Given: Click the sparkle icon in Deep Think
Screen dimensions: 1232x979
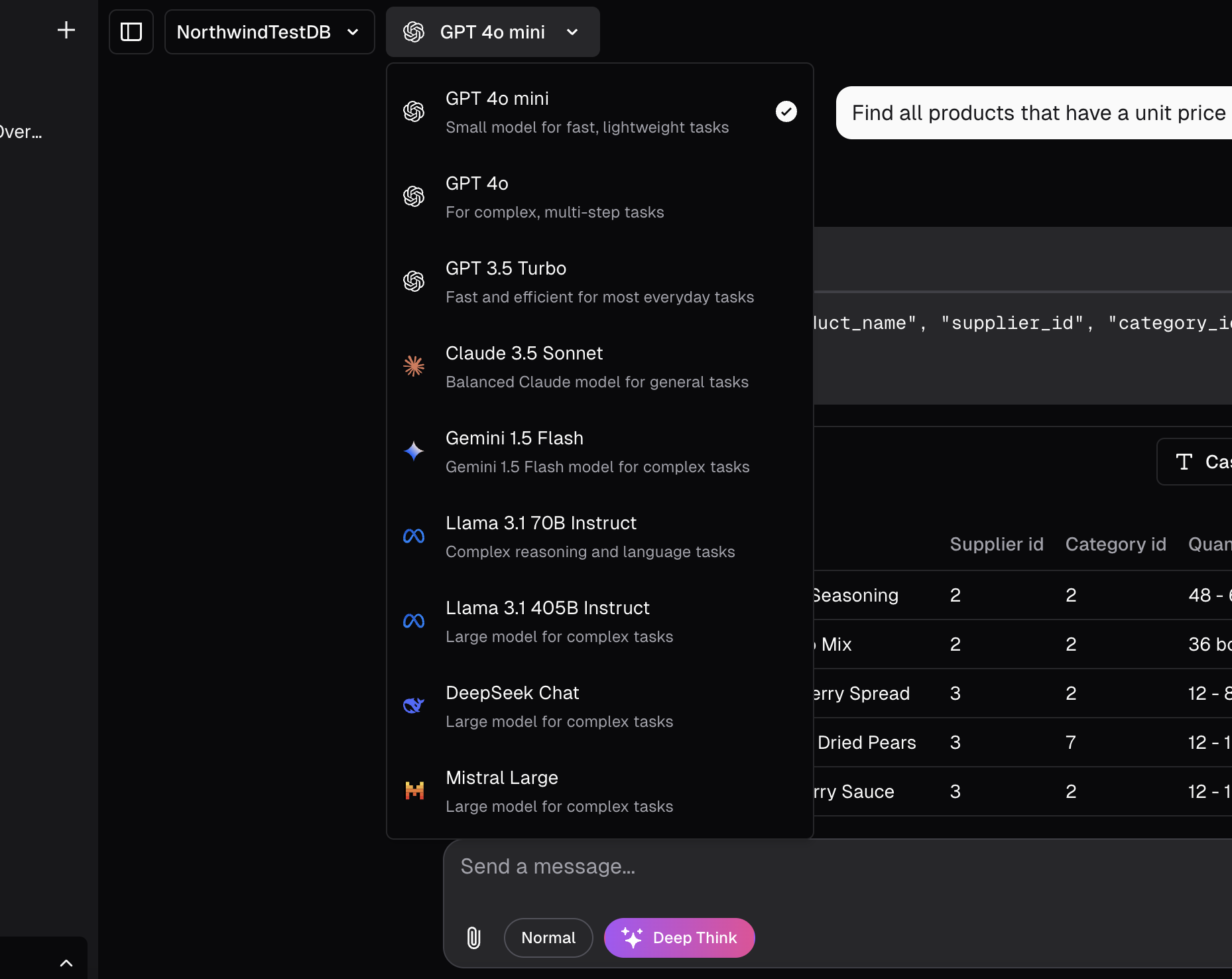Looking at the screenshot, I should (x=632, y=938).
